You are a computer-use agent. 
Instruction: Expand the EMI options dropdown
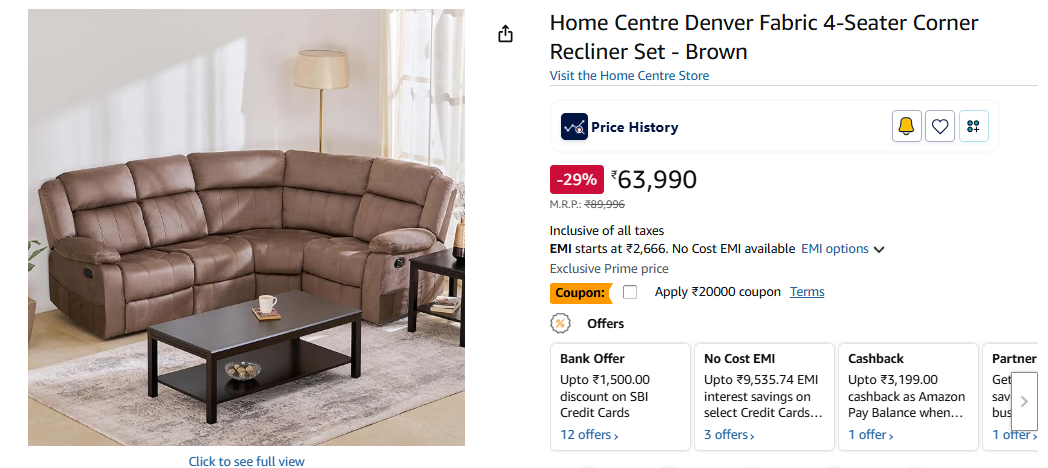(843, 249)
